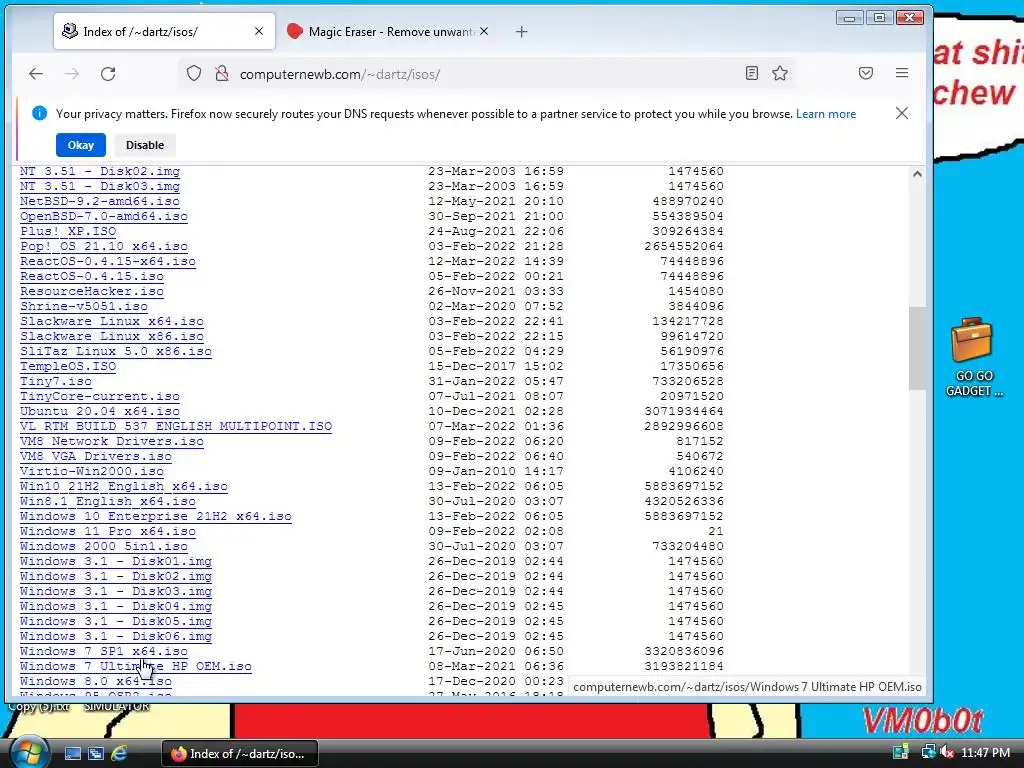Open VM8 VGA Drivers.iso link
The image size is (1024, 768).
[x=96, y=456]
